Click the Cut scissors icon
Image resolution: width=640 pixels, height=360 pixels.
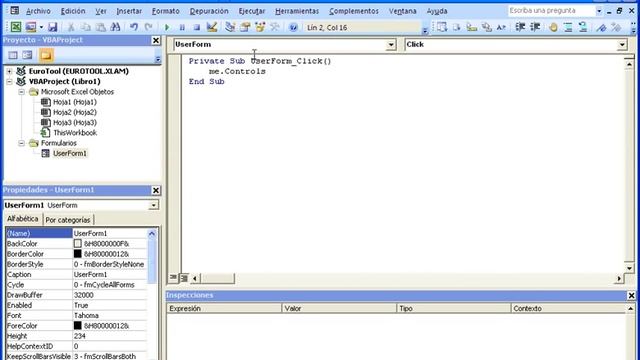(71, 27)
